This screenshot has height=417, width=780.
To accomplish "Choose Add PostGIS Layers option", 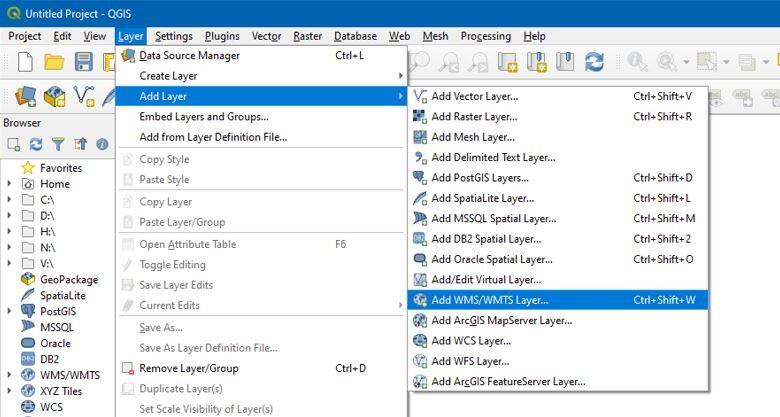I will coord(558,178).
